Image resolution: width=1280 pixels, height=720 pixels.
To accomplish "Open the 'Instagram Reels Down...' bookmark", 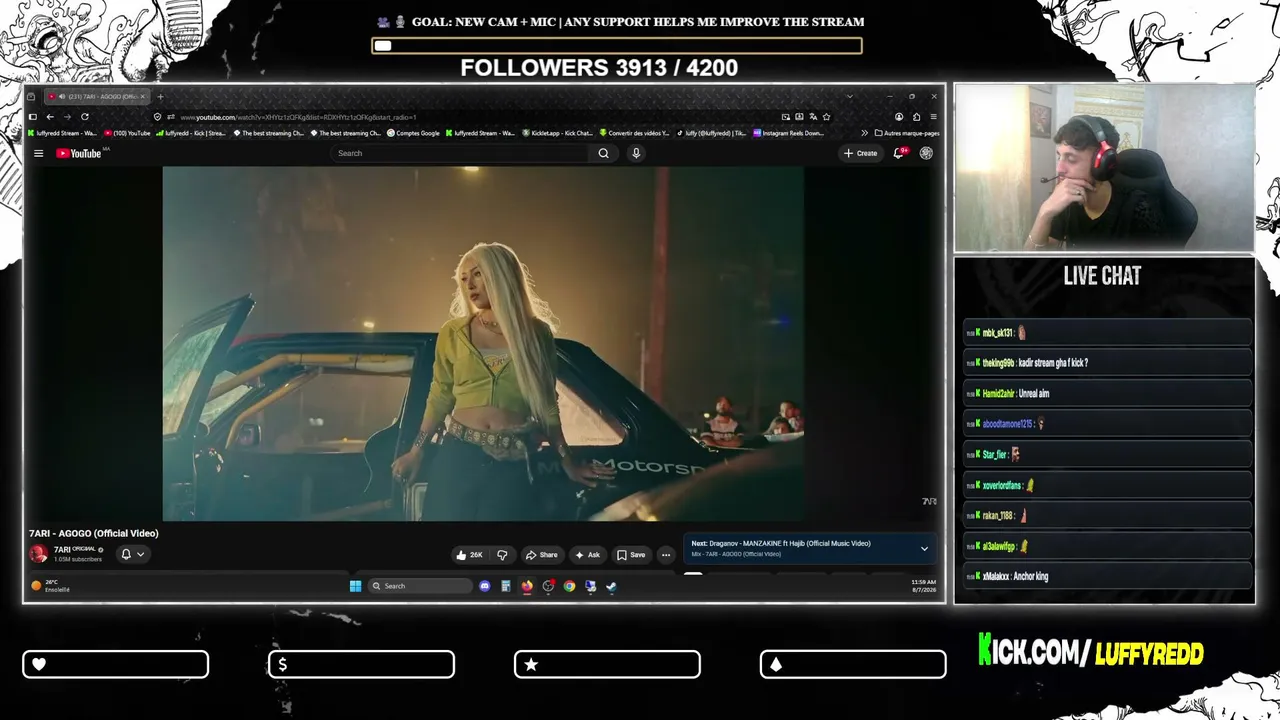I will [789, 133].
